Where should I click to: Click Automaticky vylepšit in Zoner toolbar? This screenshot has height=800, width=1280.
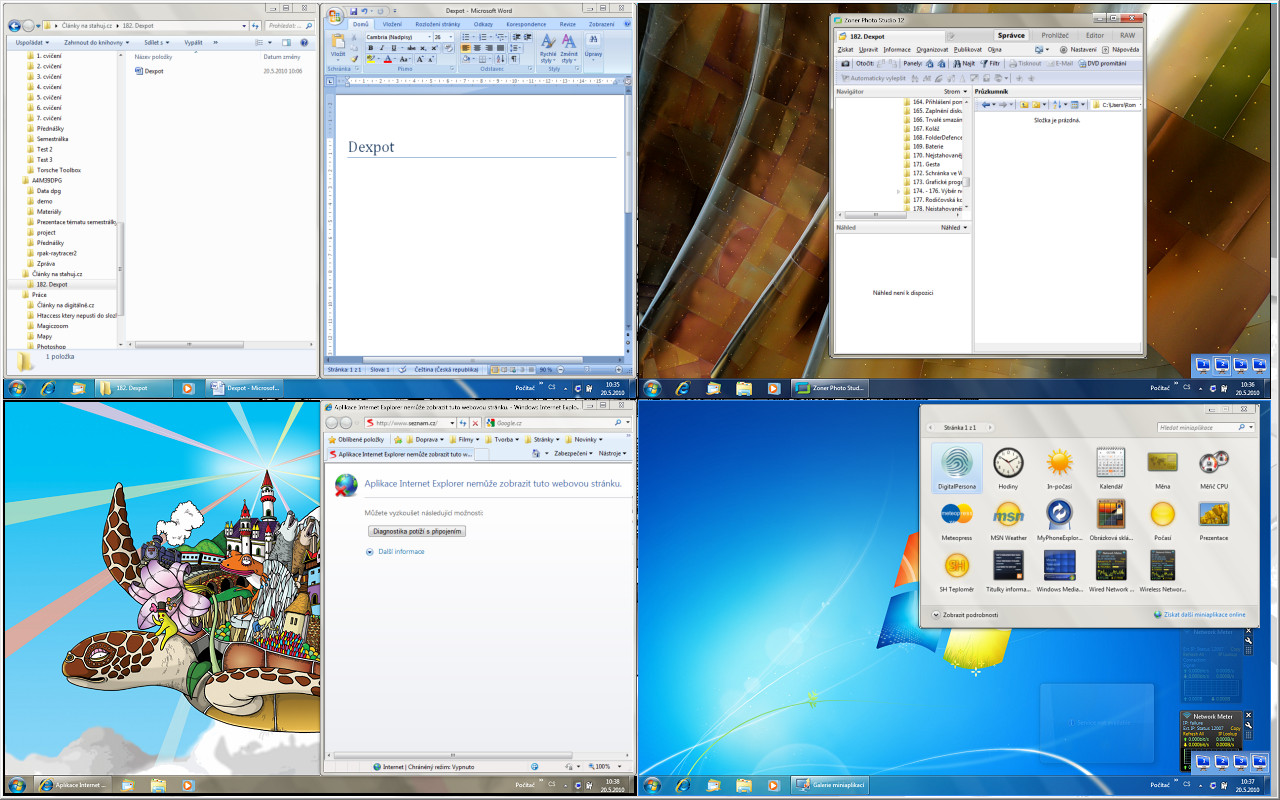click(872, 77)
